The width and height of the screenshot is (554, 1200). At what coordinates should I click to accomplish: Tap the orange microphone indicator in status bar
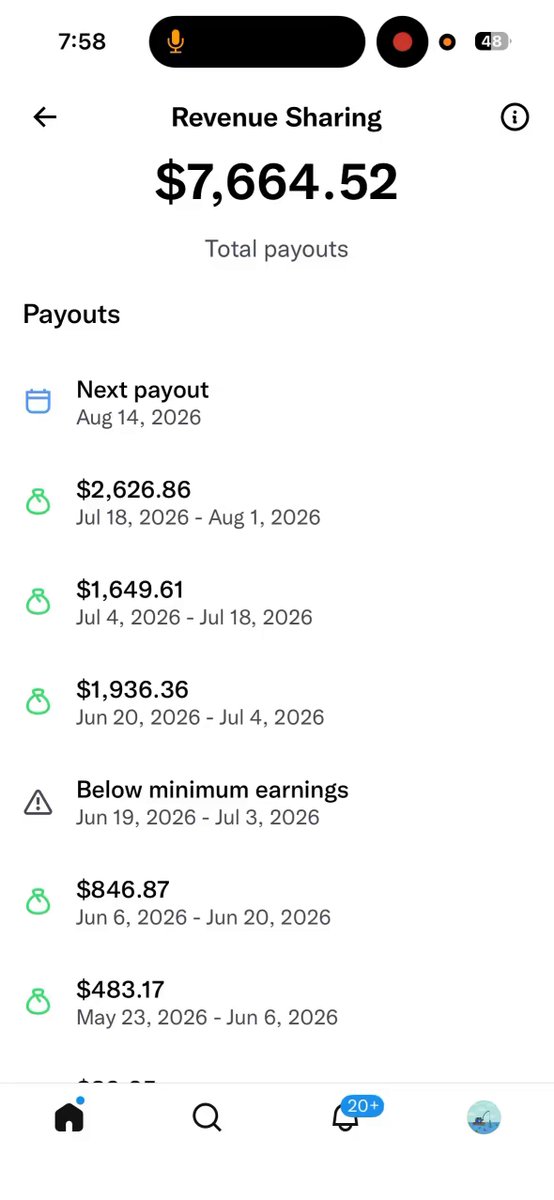pos(176,41)
